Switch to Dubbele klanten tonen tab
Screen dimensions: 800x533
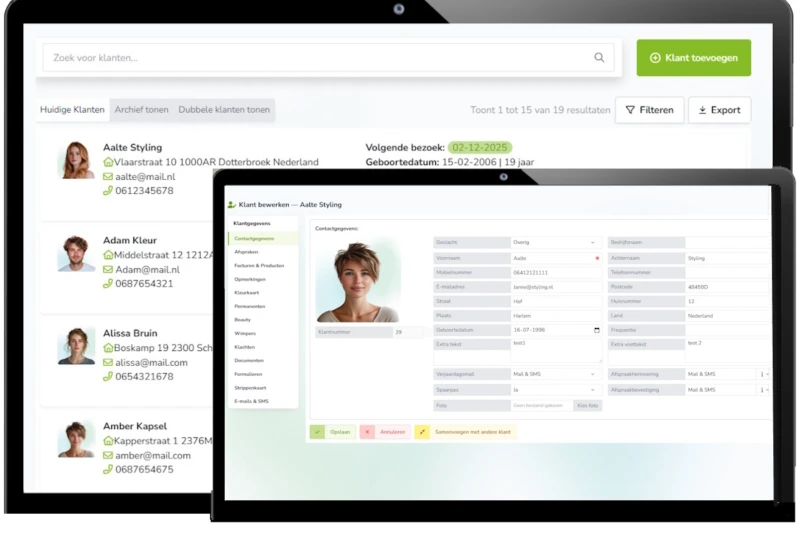pos(224,110)
